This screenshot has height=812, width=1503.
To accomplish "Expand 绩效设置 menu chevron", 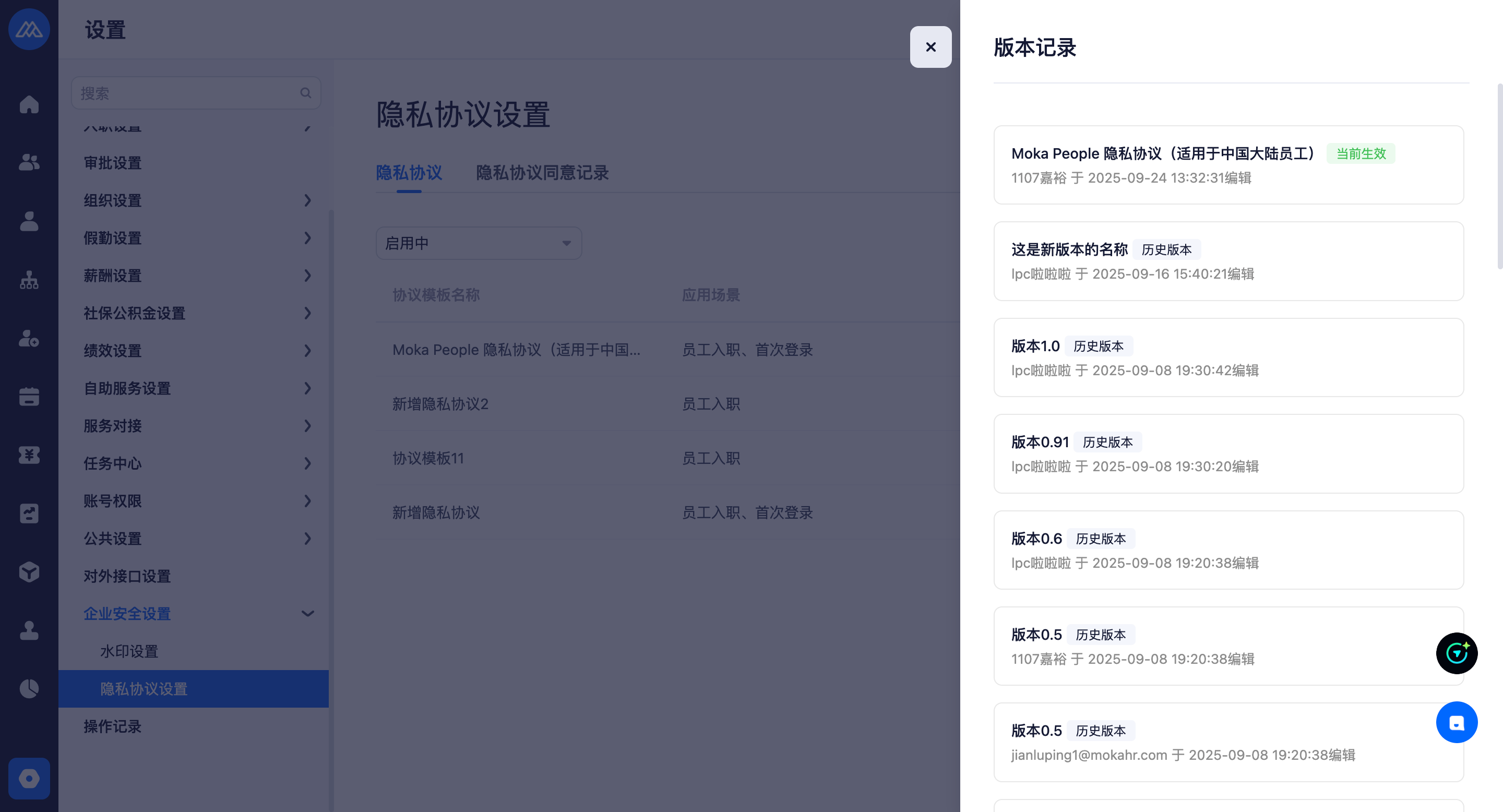I will tap(307, 351).
